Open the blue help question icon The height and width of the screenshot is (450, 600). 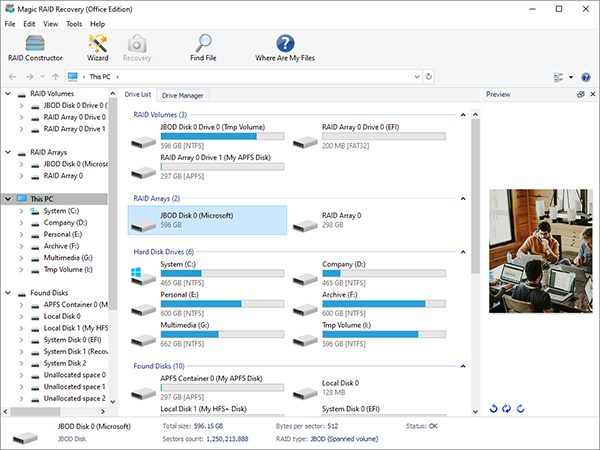585,77
